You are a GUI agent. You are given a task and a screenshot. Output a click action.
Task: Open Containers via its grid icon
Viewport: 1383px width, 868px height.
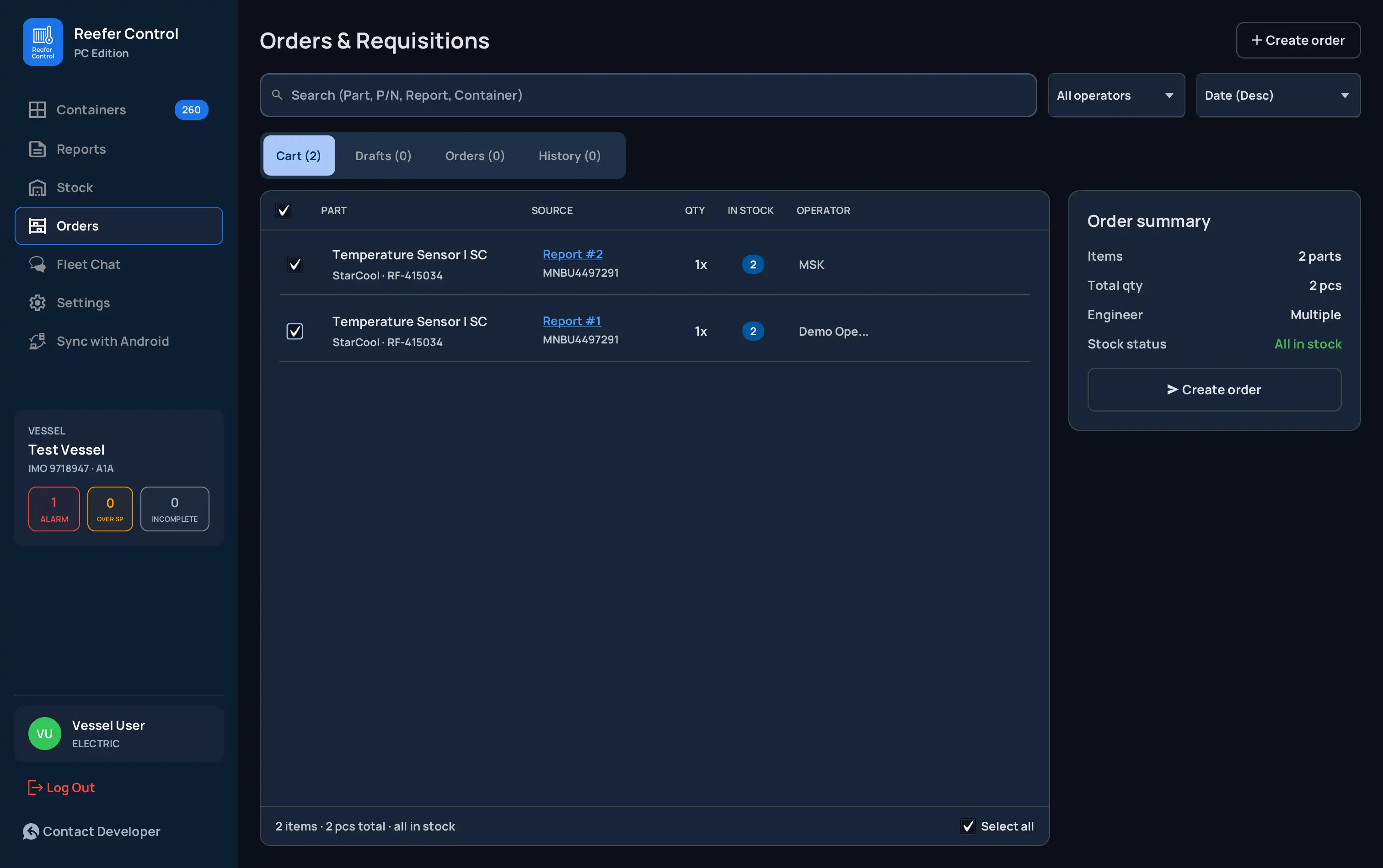pos(38,110)
